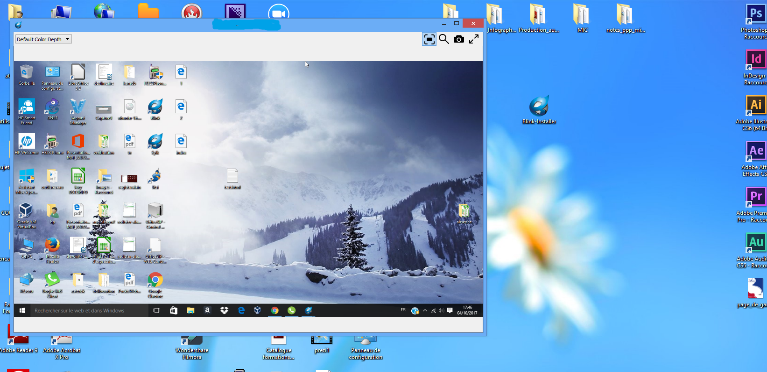The height and width of the screenshot is (372, 767).
Task: Open the notification center in remote taskbar
Action: tap(450, 310)
